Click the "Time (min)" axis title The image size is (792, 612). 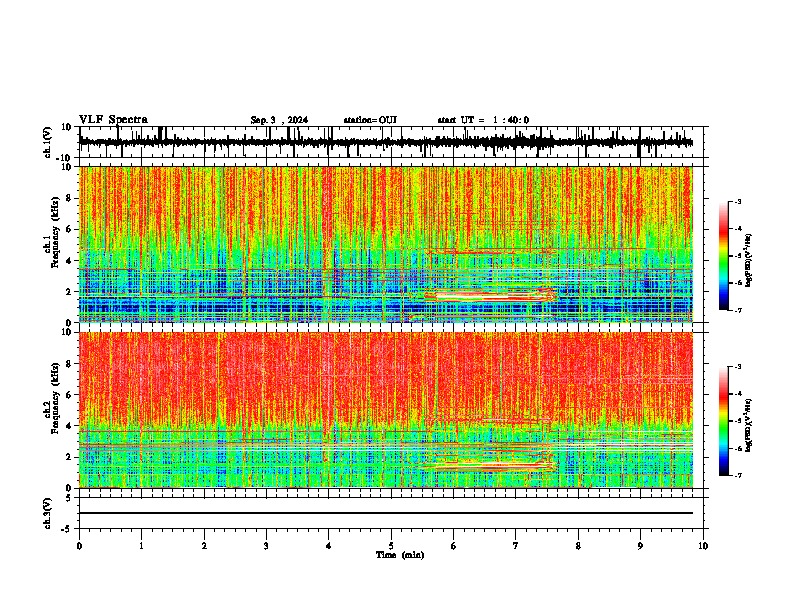click(x=400, y=555)
